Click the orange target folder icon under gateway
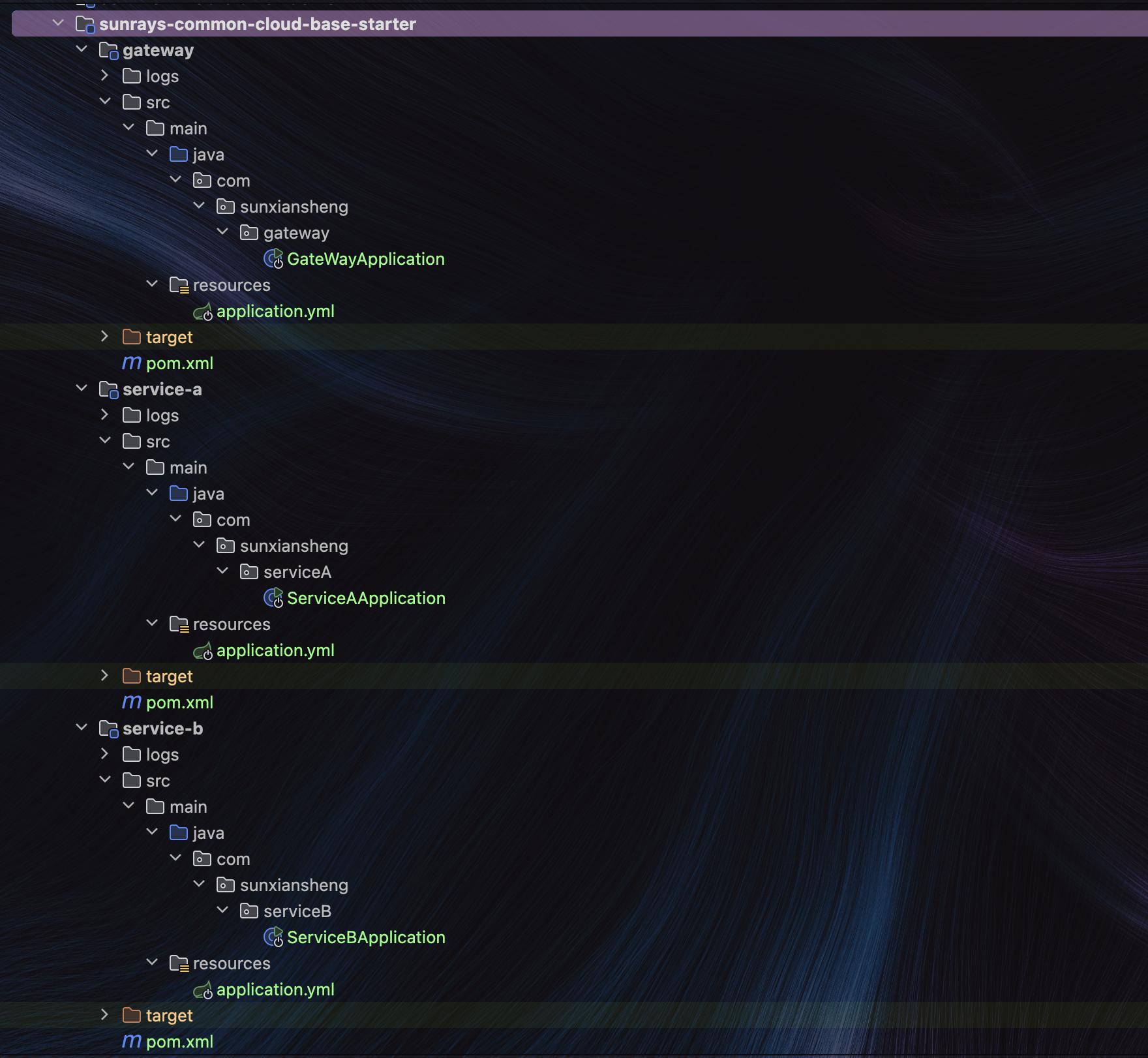This screenshot has width=1148, height=1058. tap(132, 337)
